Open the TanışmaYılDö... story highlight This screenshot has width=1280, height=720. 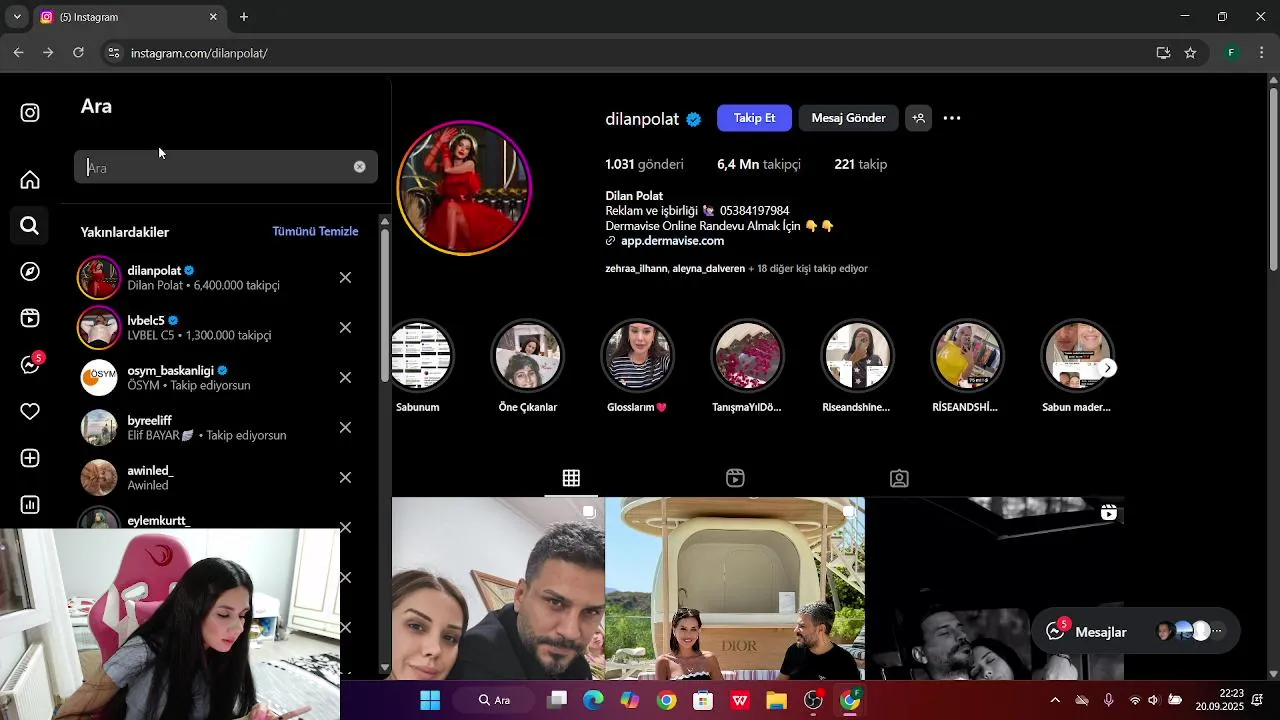pos(747,365)
